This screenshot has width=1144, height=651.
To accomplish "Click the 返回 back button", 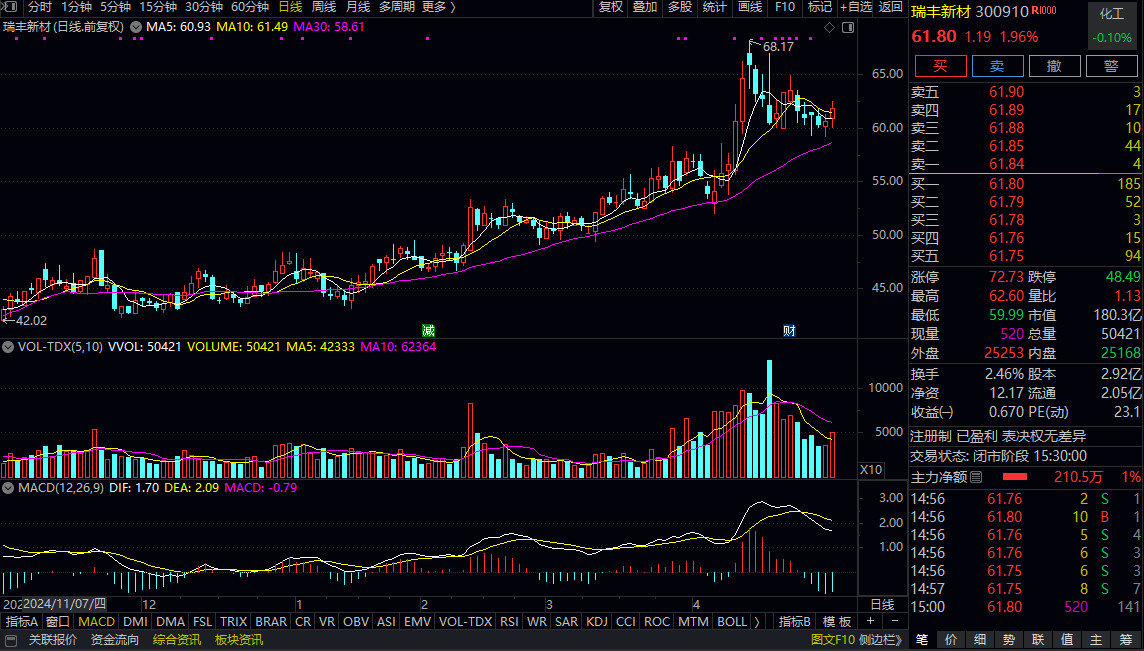I will click(x=891, y=7).
